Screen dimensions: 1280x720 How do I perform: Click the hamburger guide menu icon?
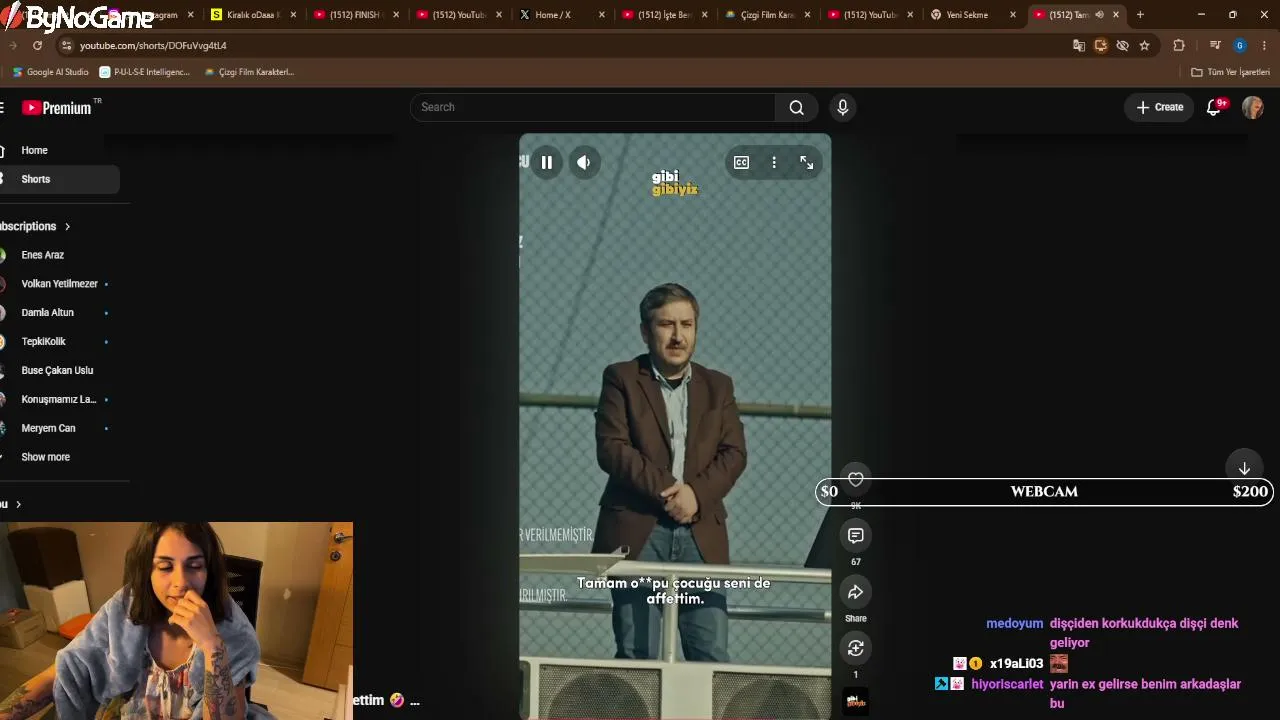(2, 107)
